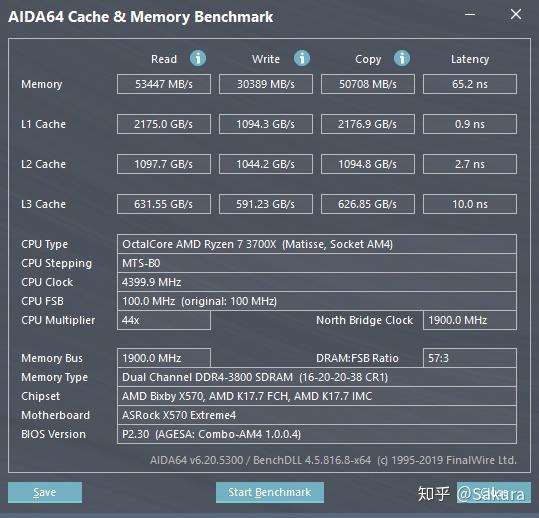The image size is (539, 518).
Task: Select the Memory Write result field
Action: 266,84
